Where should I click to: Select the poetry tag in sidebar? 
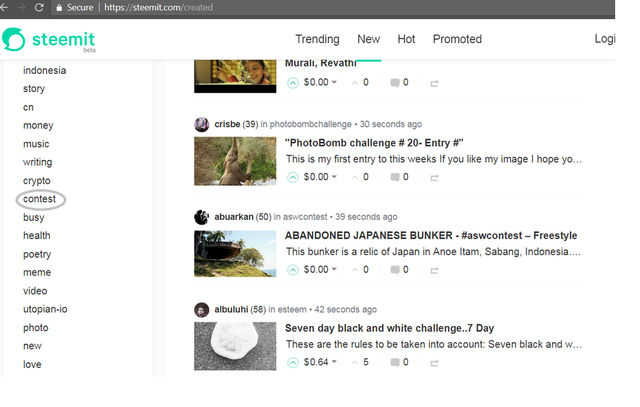pos(37,254)
